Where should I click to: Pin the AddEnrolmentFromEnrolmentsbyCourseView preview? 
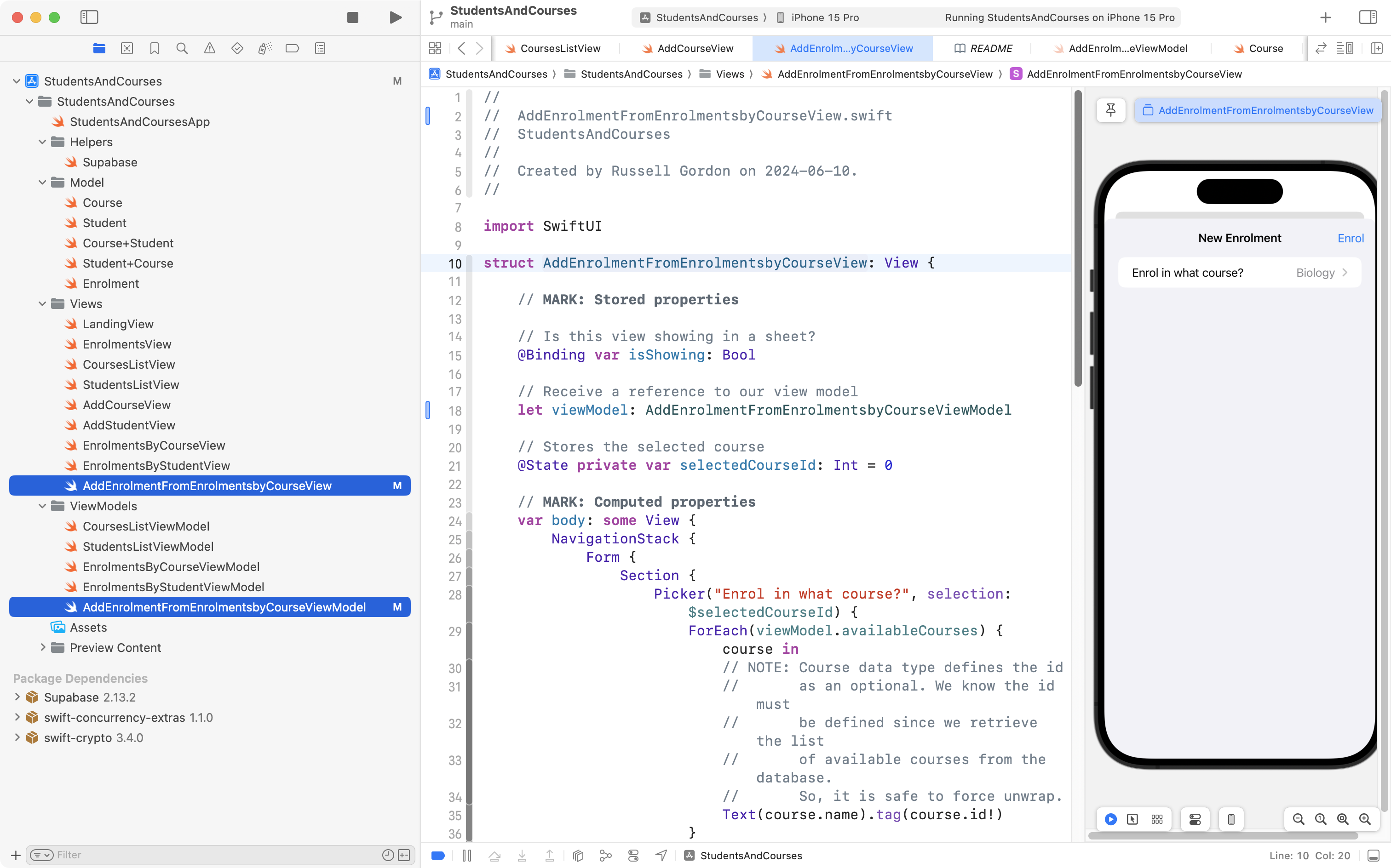click(x=1111, y=109)
